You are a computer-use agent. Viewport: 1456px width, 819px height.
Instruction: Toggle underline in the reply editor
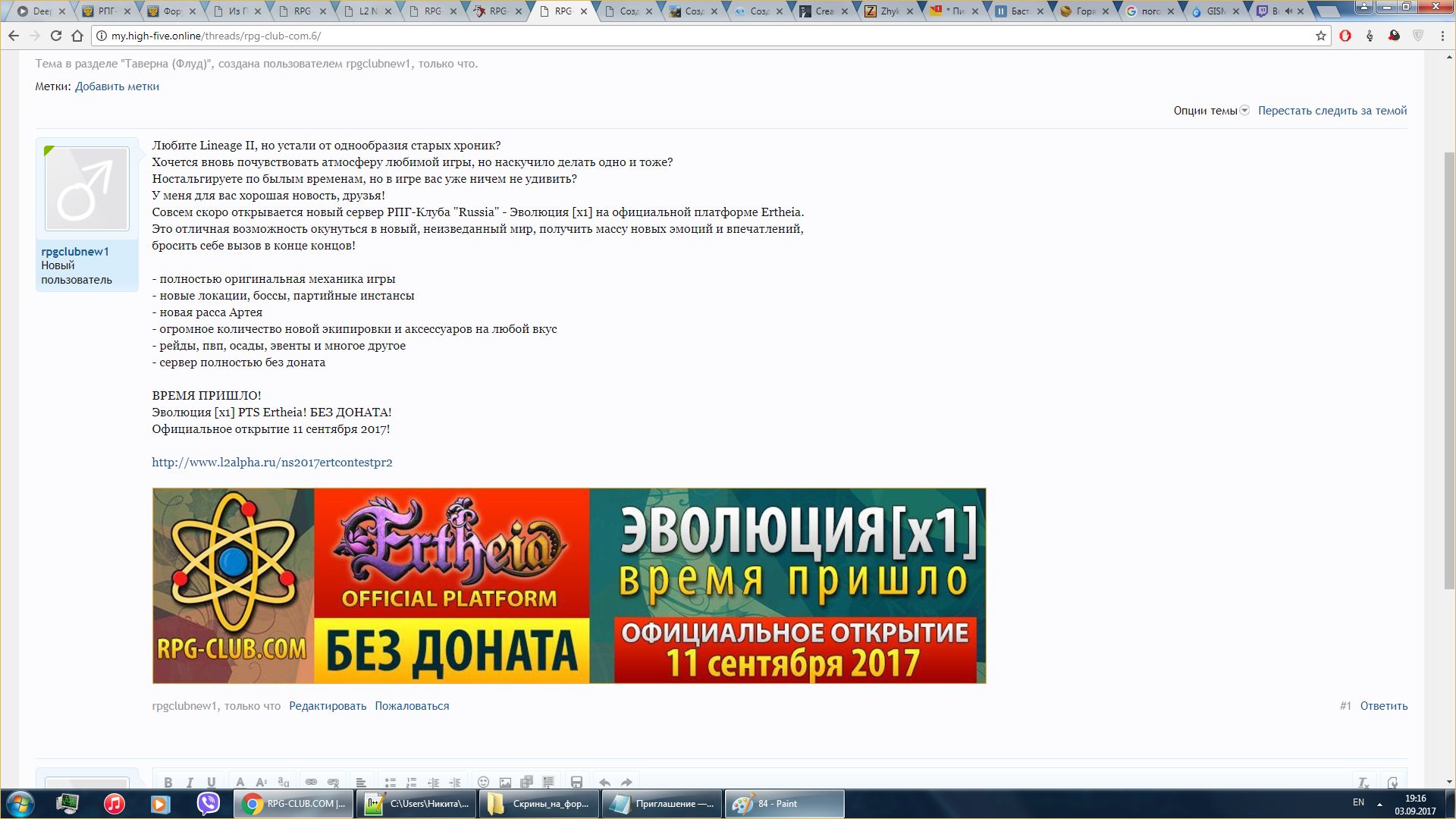point(212,782)
